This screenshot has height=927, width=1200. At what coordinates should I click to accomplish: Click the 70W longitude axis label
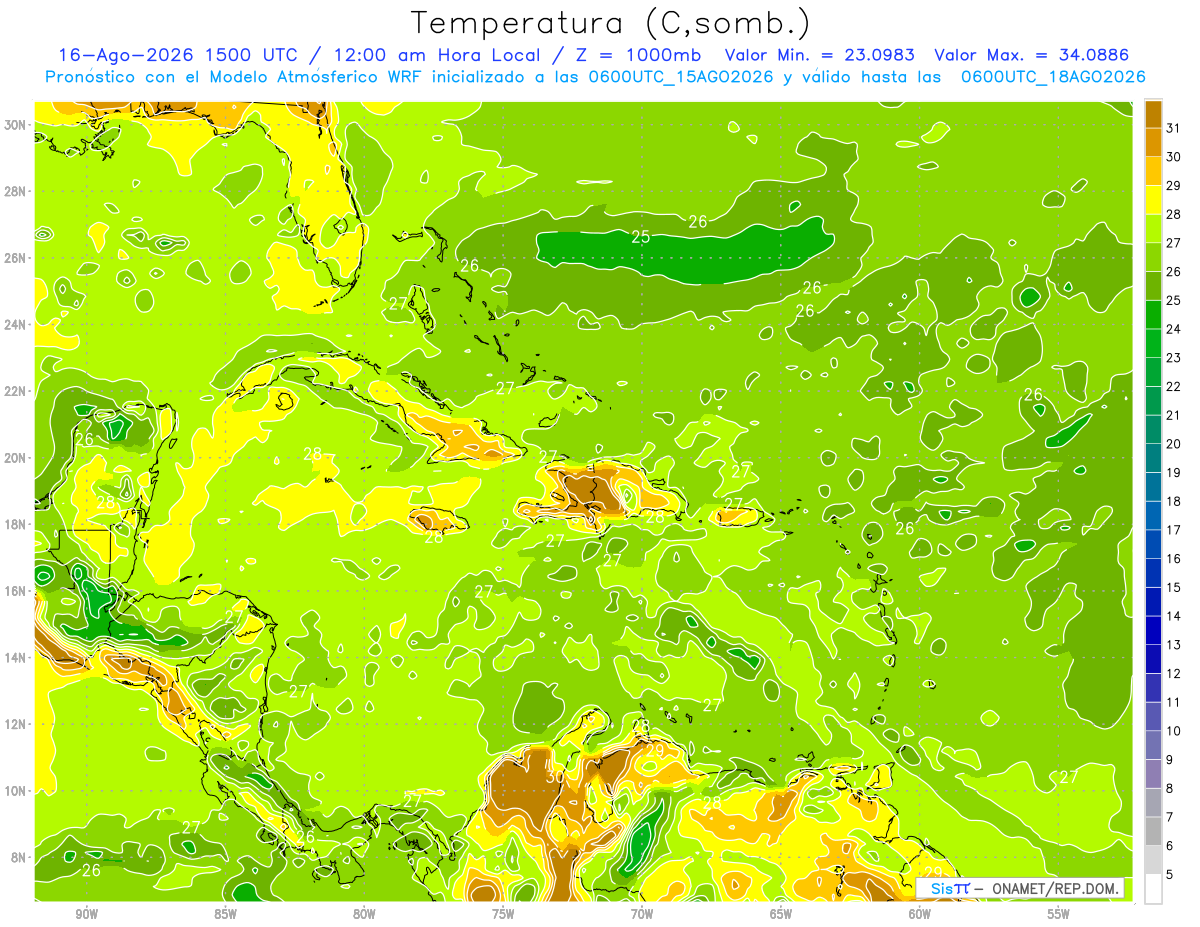642,914
